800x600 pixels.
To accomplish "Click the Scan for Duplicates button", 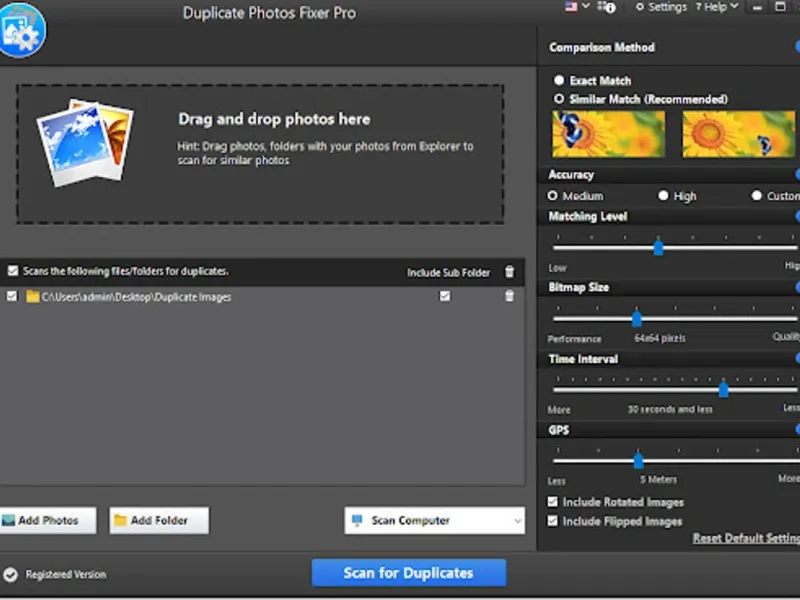I will click(x=409, y=573).
